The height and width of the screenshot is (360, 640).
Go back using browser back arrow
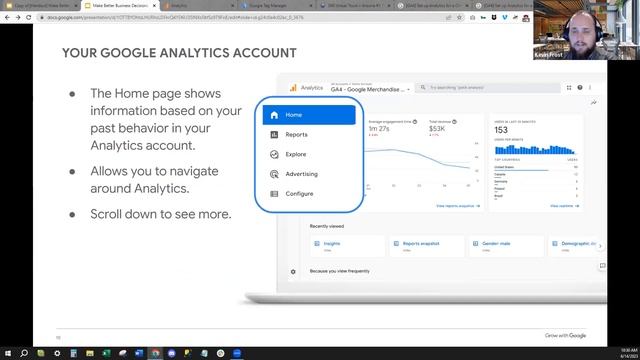[x=7, y=18]
